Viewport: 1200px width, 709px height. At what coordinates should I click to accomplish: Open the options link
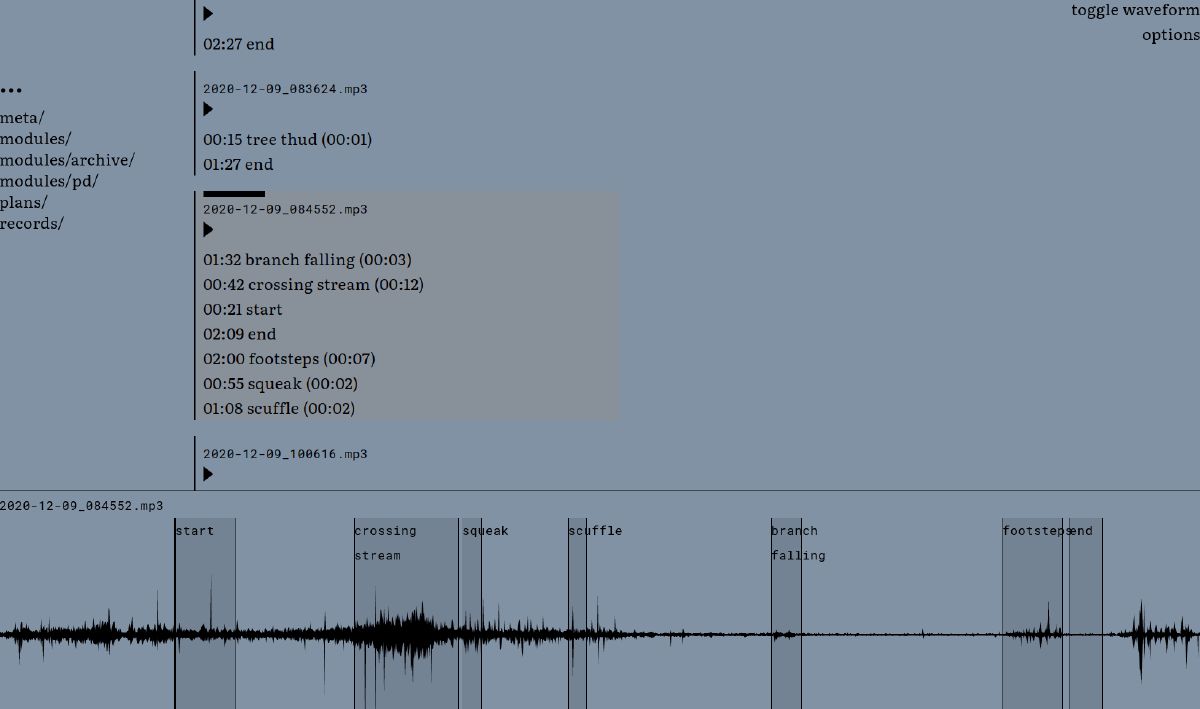click(1170, 35)
